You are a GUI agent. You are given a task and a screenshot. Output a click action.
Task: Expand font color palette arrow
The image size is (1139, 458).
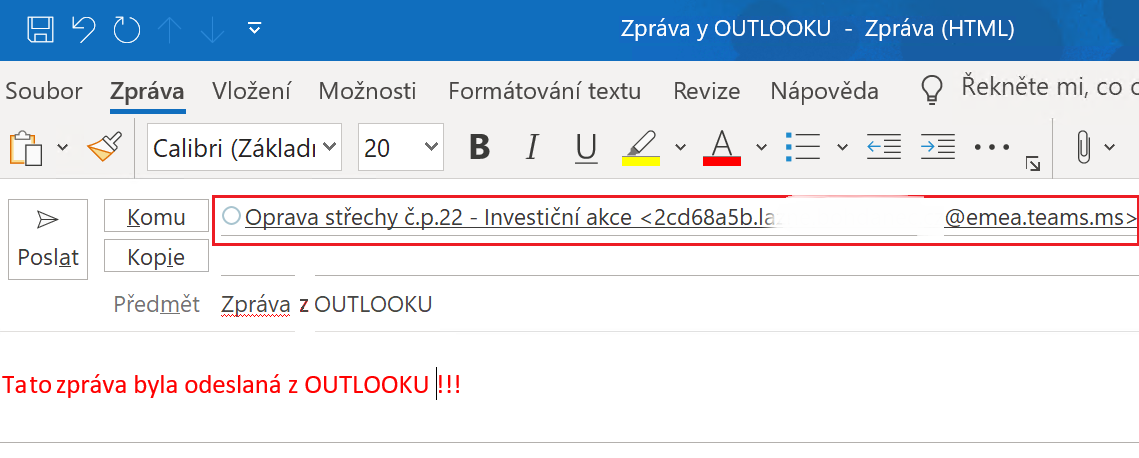coord(761,147)
